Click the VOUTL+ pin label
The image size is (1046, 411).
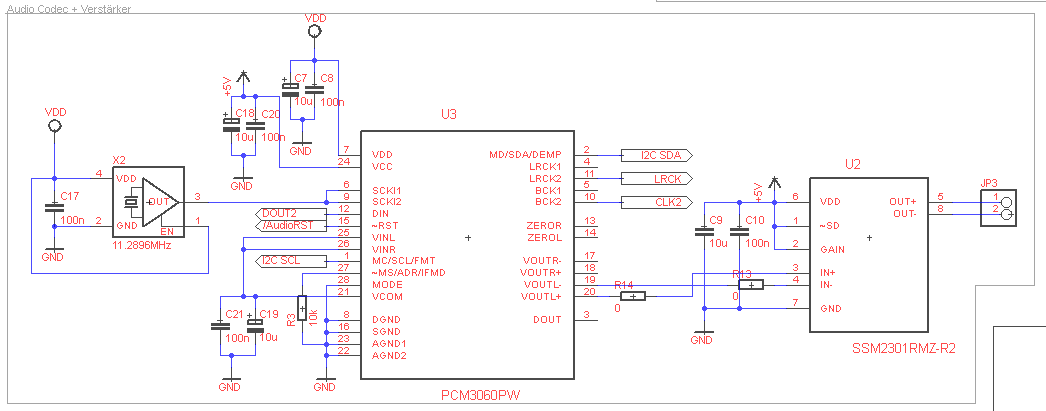click(543, 296)
